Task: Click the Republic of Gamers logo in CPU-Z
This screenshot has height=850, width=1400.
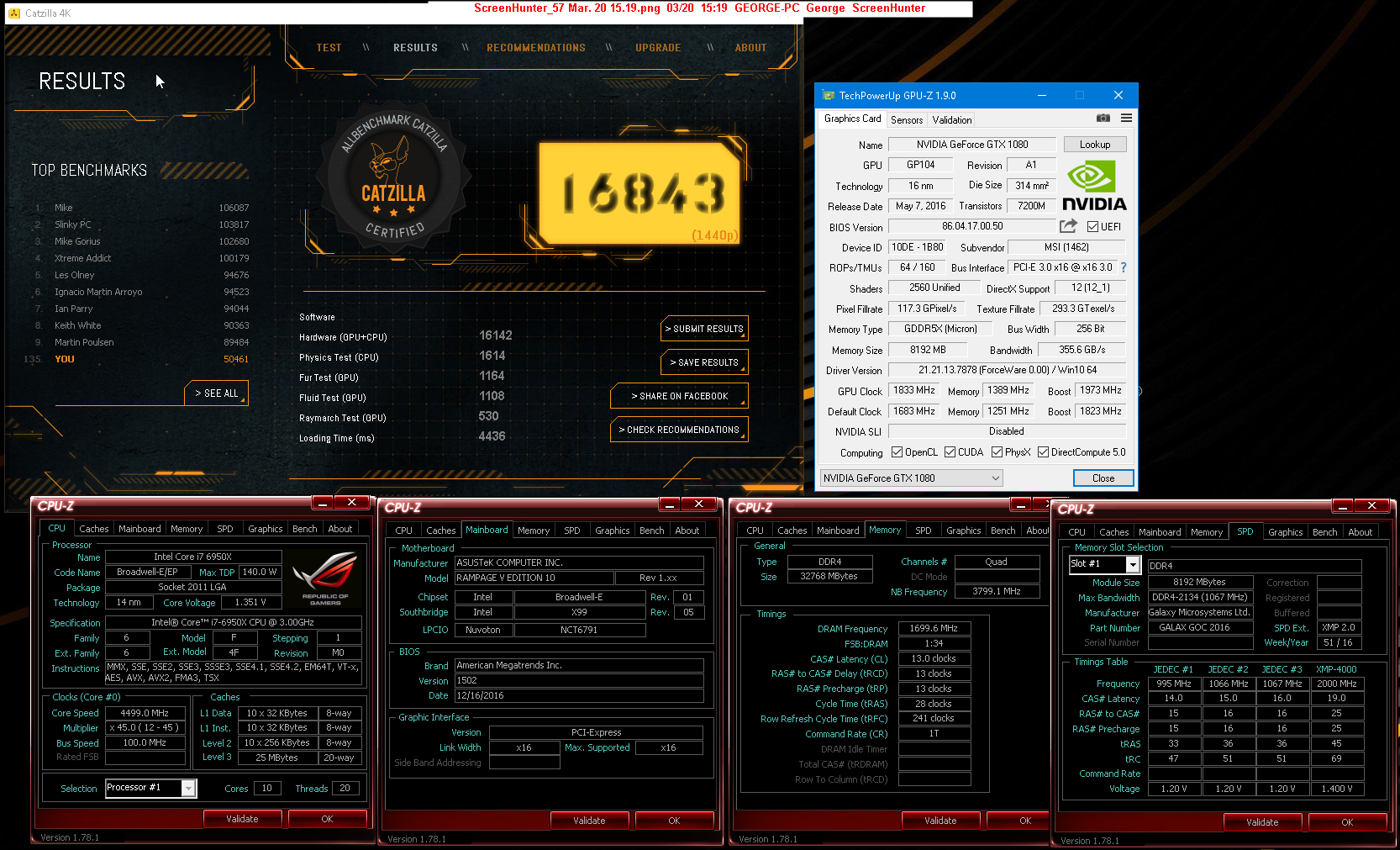Action: (x=324, y=578)
